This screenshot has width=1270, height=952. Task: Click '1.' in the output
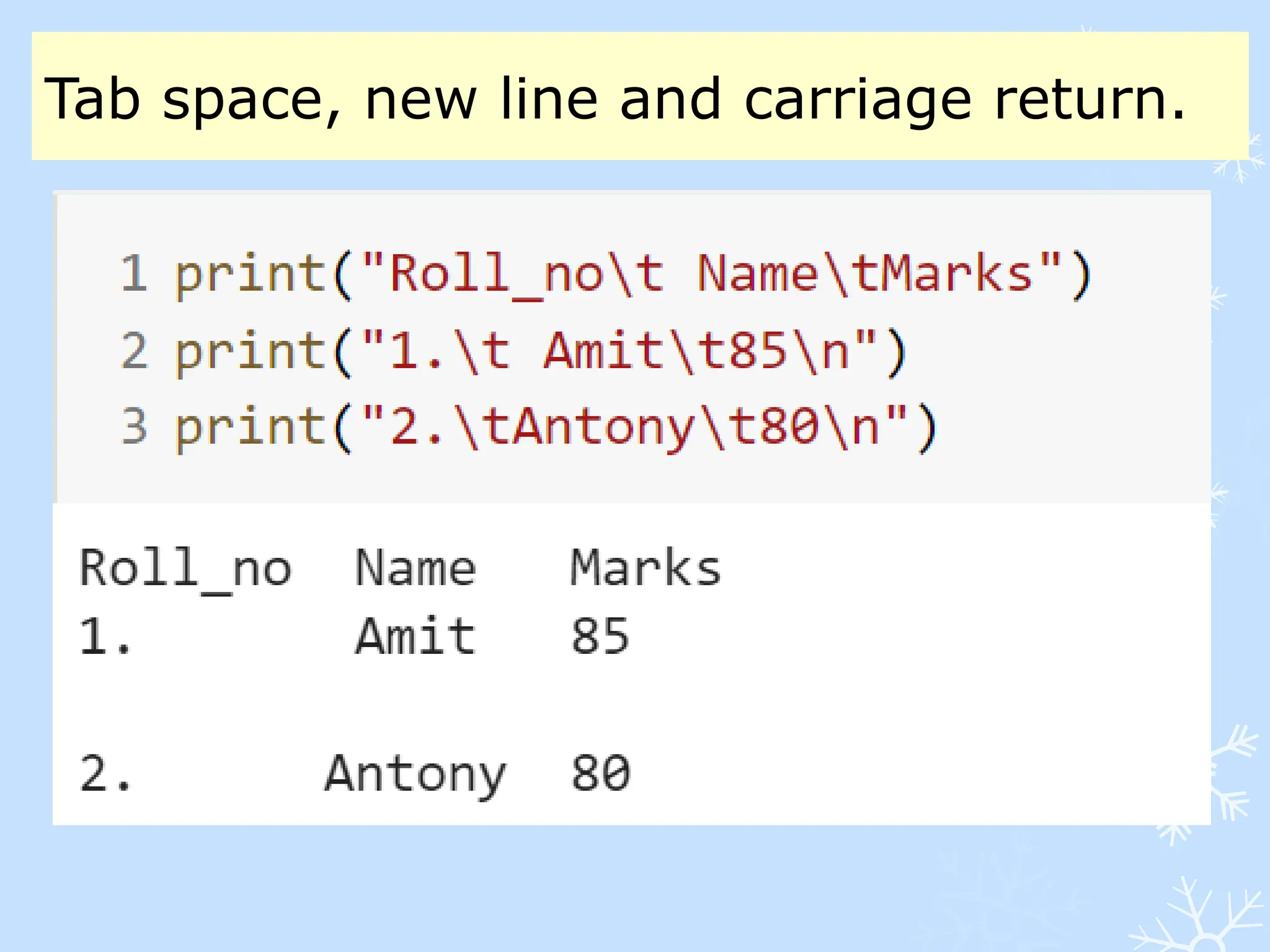[105, 637]
